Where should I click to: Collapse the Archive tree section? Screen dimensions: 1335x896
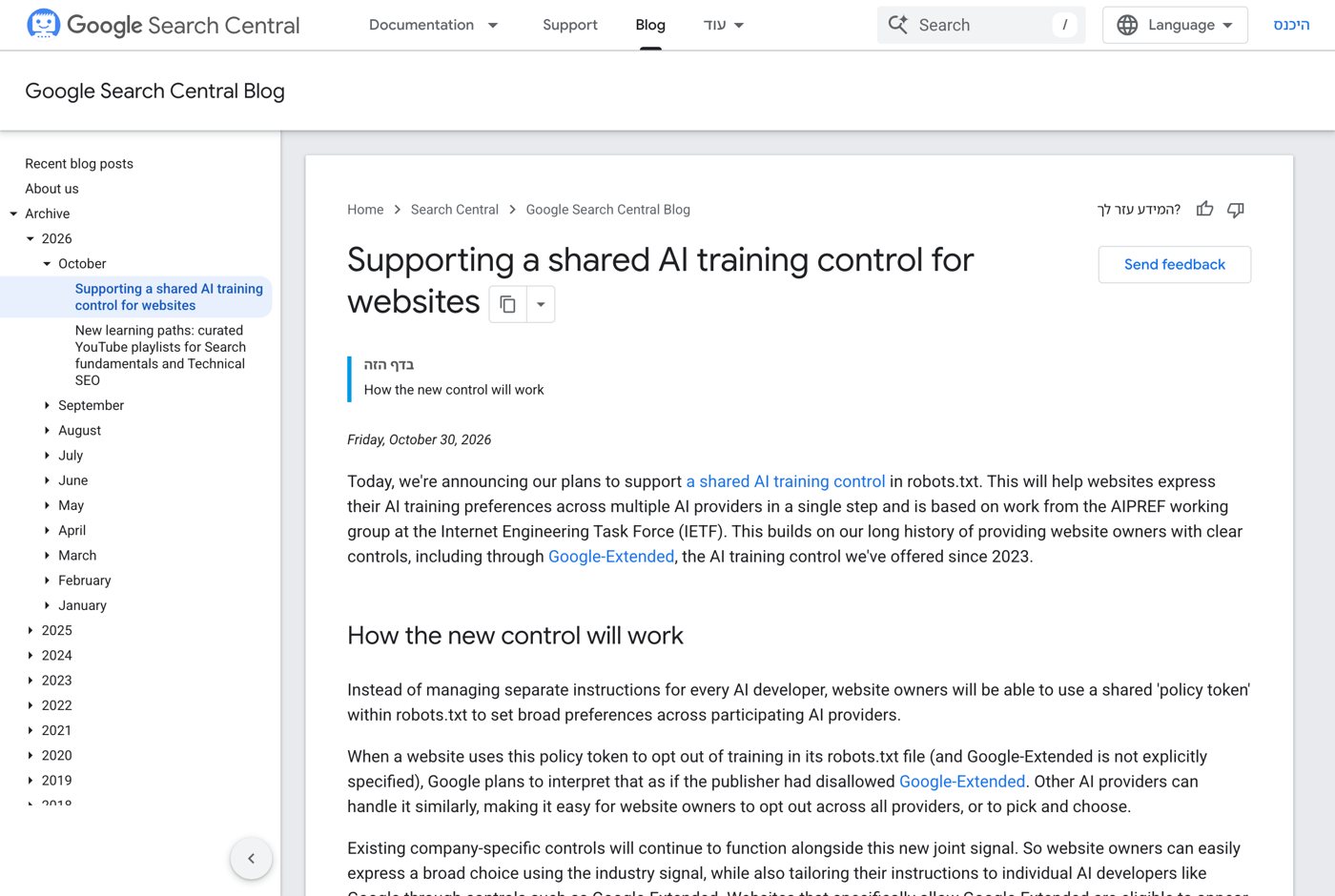click(x=13, y=214)
